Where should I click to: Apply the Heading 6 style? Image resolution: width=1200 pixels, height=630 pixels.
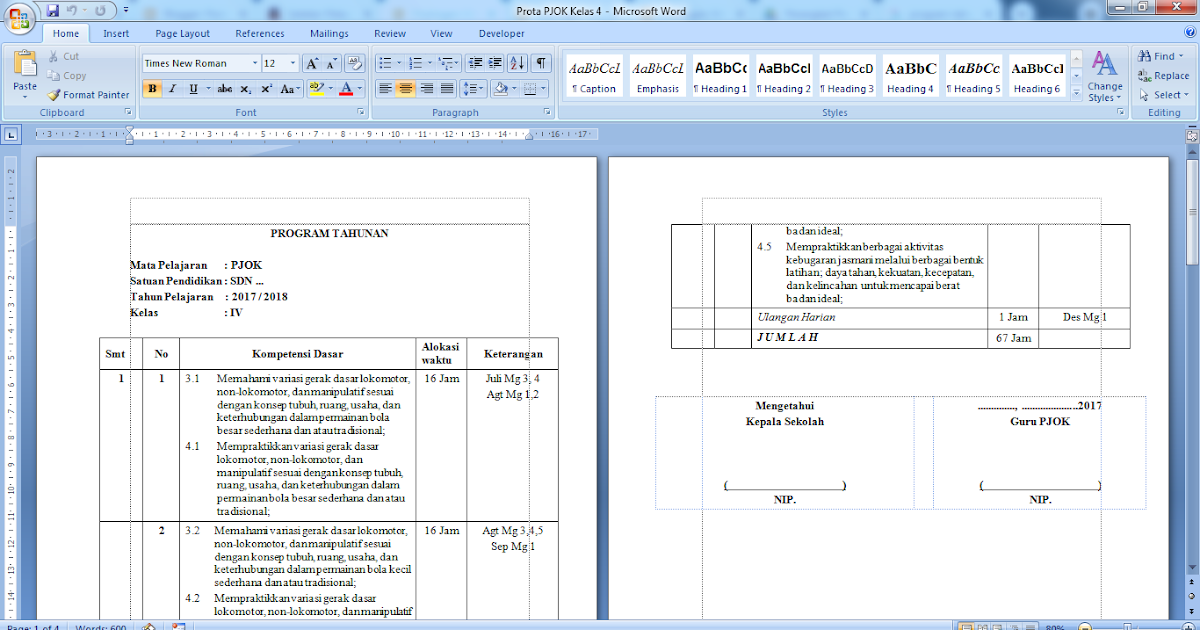tap(1036, 76)
